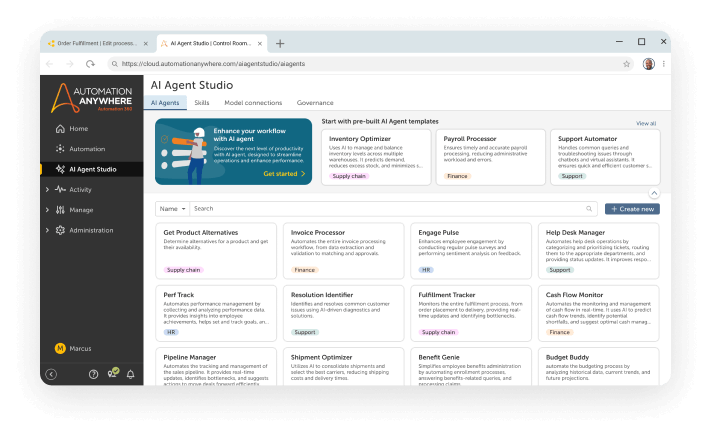Screen dimensions: 711x436
Task: Click Support tag on Resolution Identifier
Action: click(x=305, y=332)
